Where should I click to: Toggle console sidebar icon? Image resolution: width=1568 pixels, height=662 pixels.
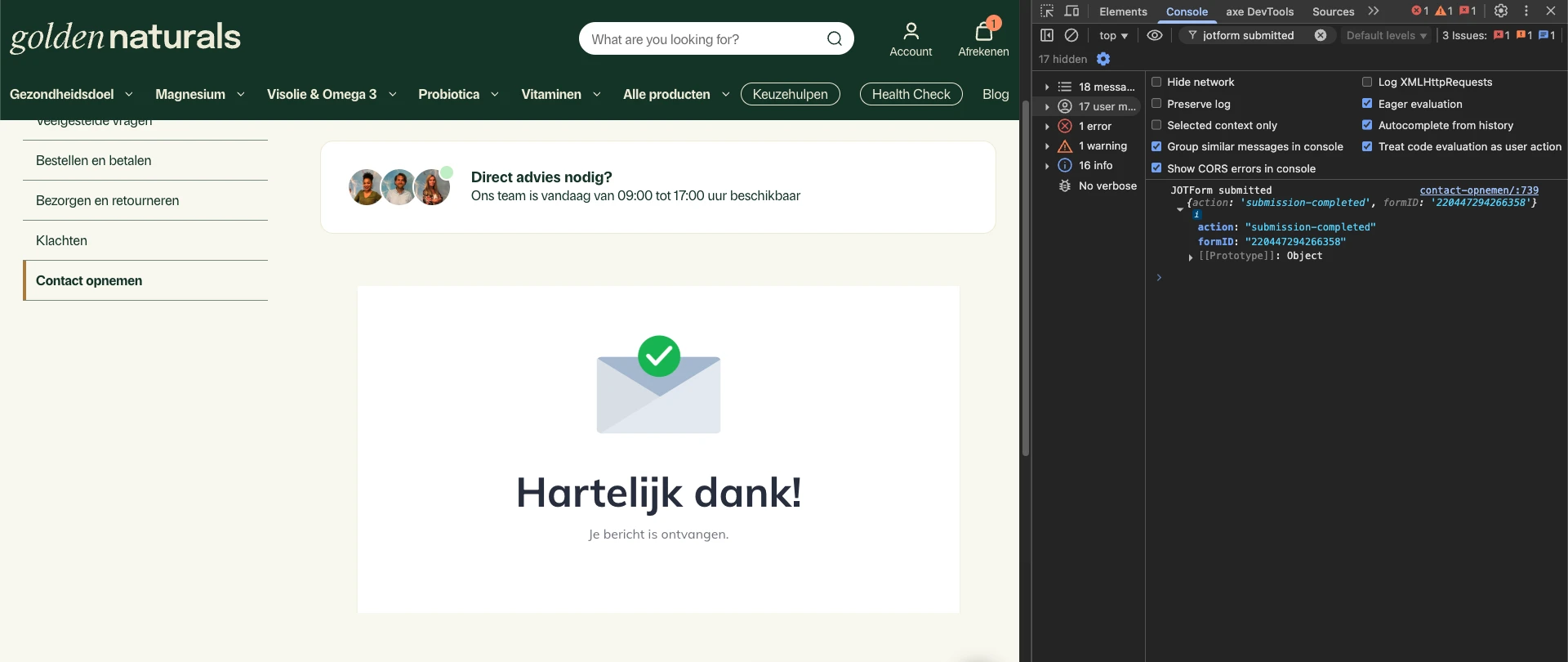coord(1047,35)
